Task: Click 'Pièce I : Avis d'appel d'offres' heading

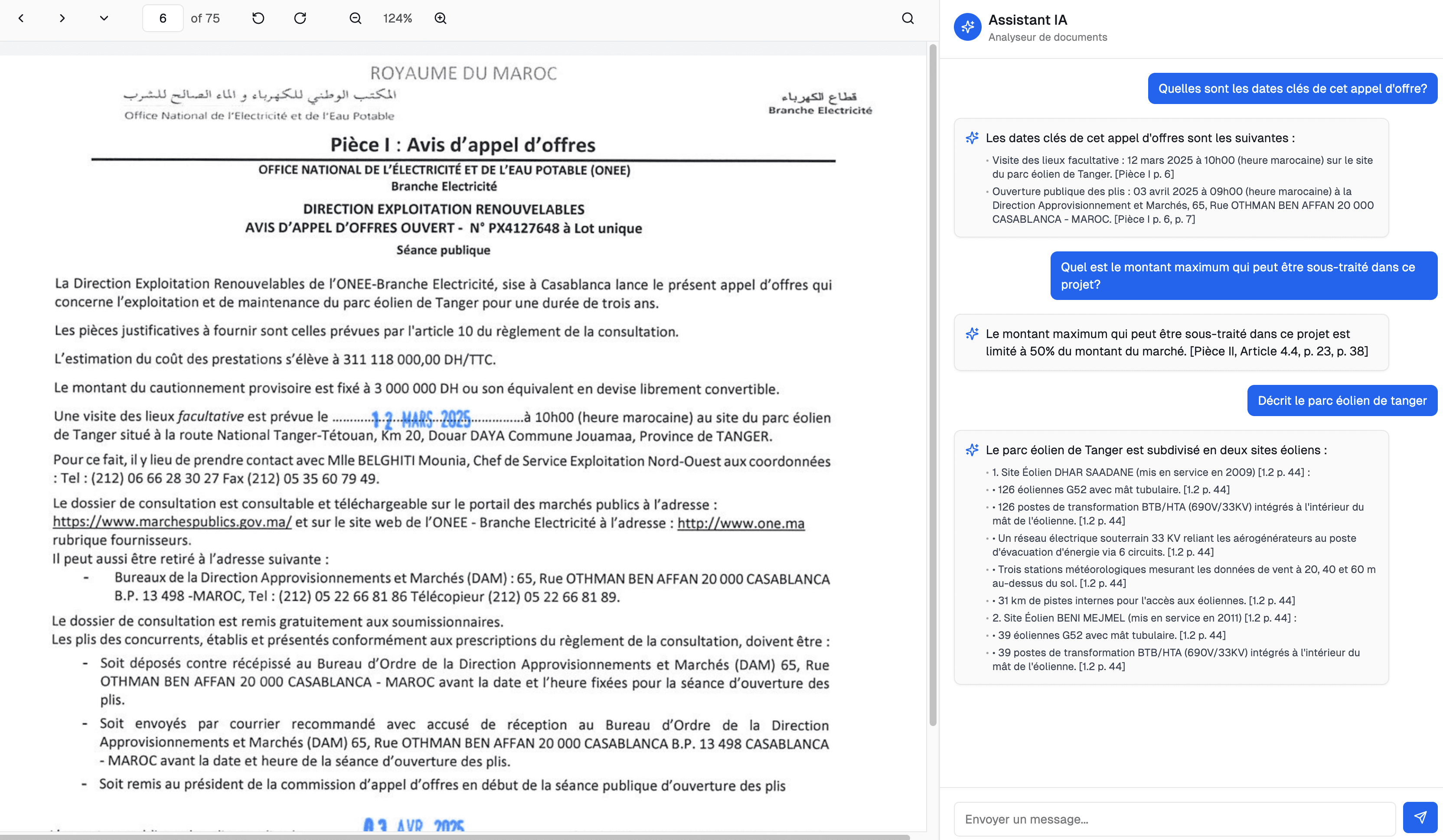Action: 463,145
